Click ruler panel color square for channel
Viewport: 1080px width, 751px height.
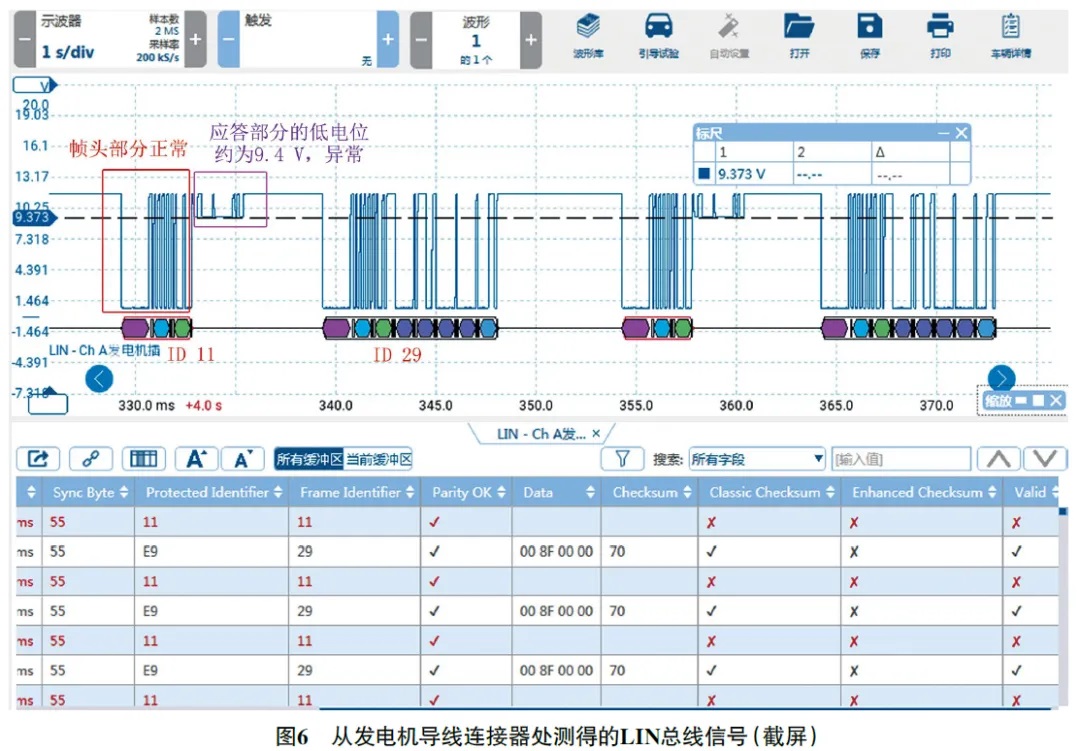click(703, 174)
